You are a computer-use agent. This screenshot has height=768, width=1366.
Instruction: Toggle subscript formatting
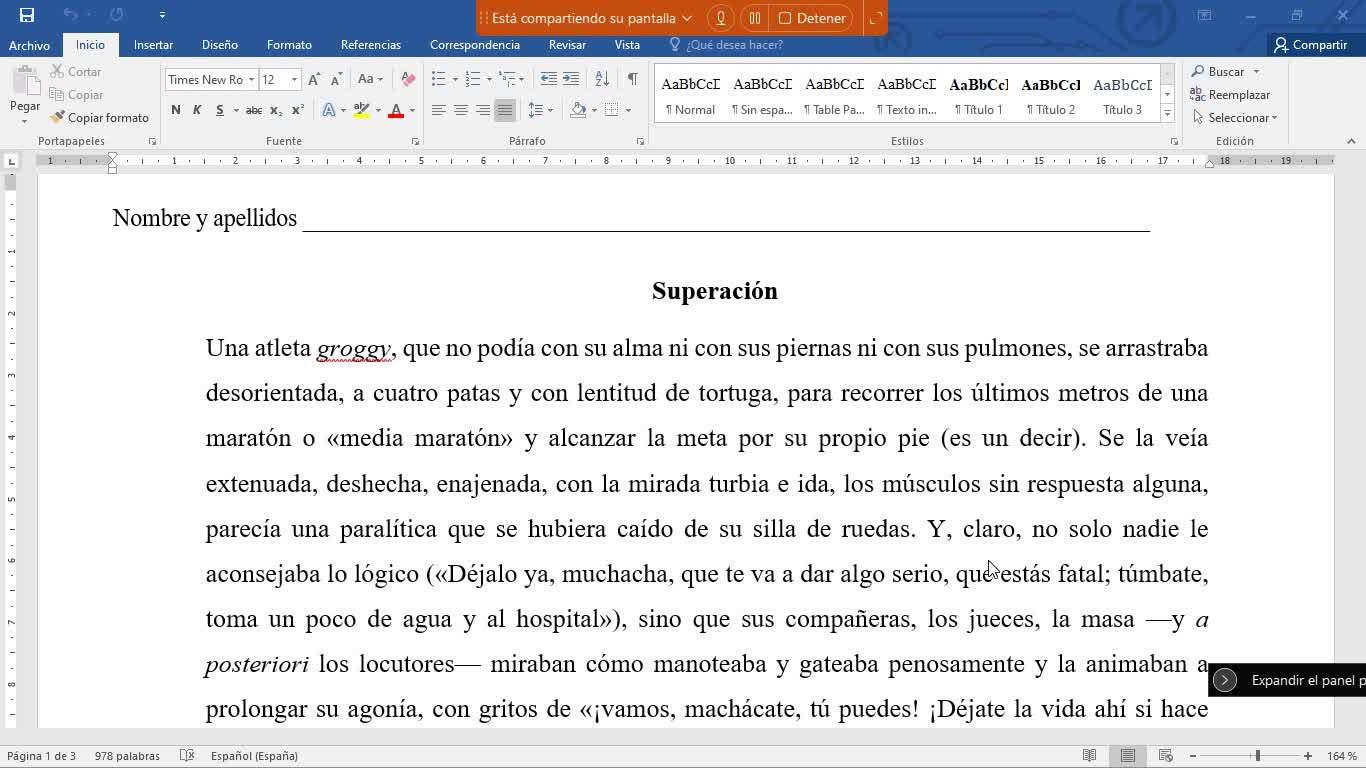276,110
